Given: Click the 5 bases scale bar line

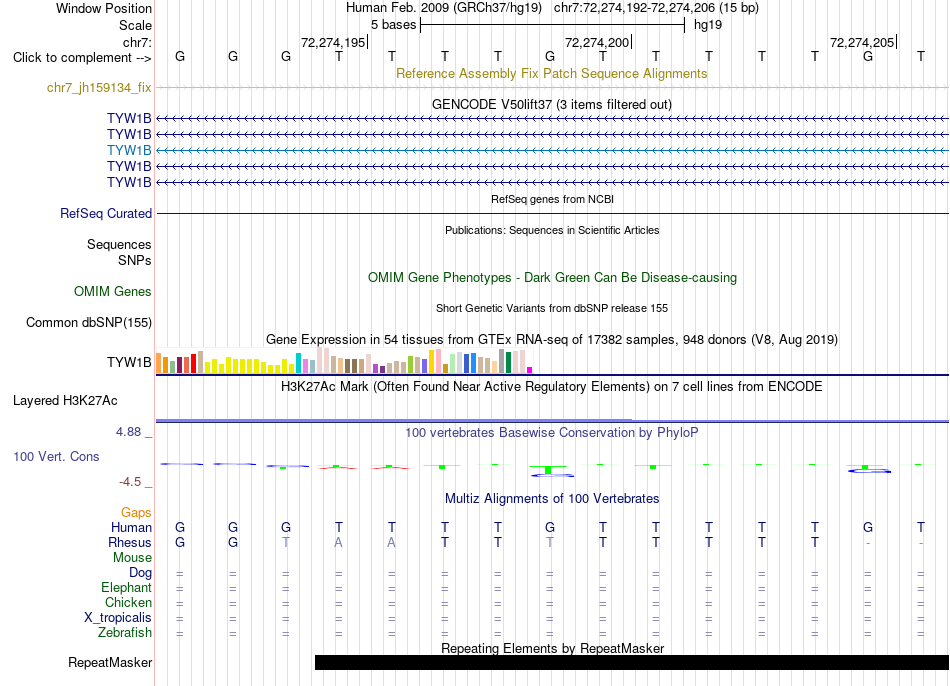Looking at the screenshot, I should [553, 25].
